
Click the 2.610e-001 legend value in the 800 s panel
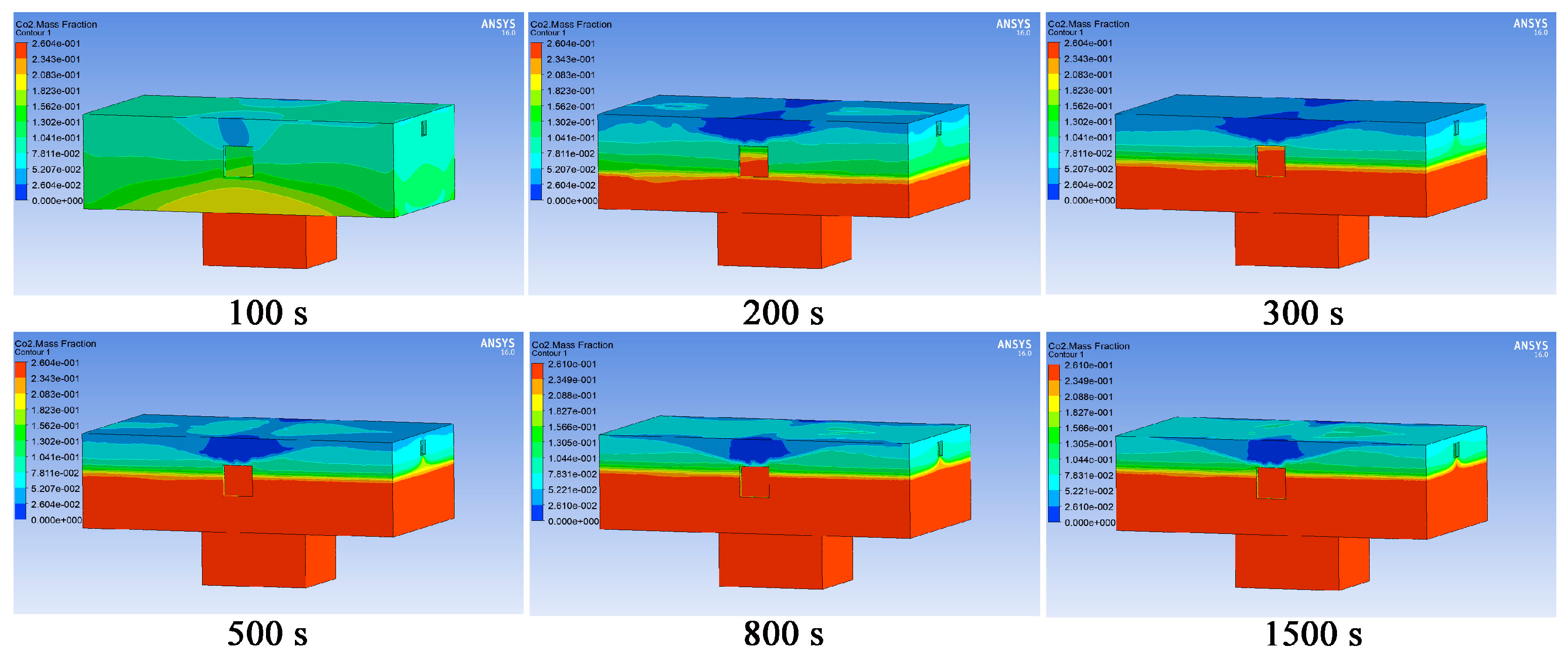pos(572,365)
